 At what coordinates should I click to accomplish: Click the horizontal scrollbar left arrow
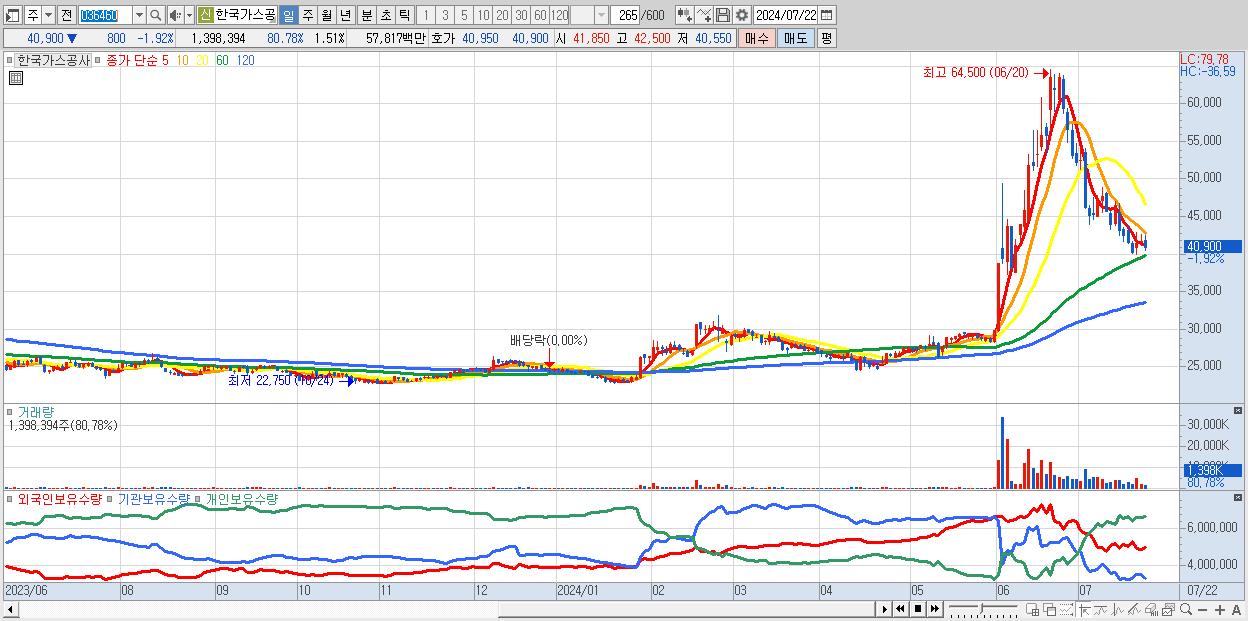click(11, 609)
